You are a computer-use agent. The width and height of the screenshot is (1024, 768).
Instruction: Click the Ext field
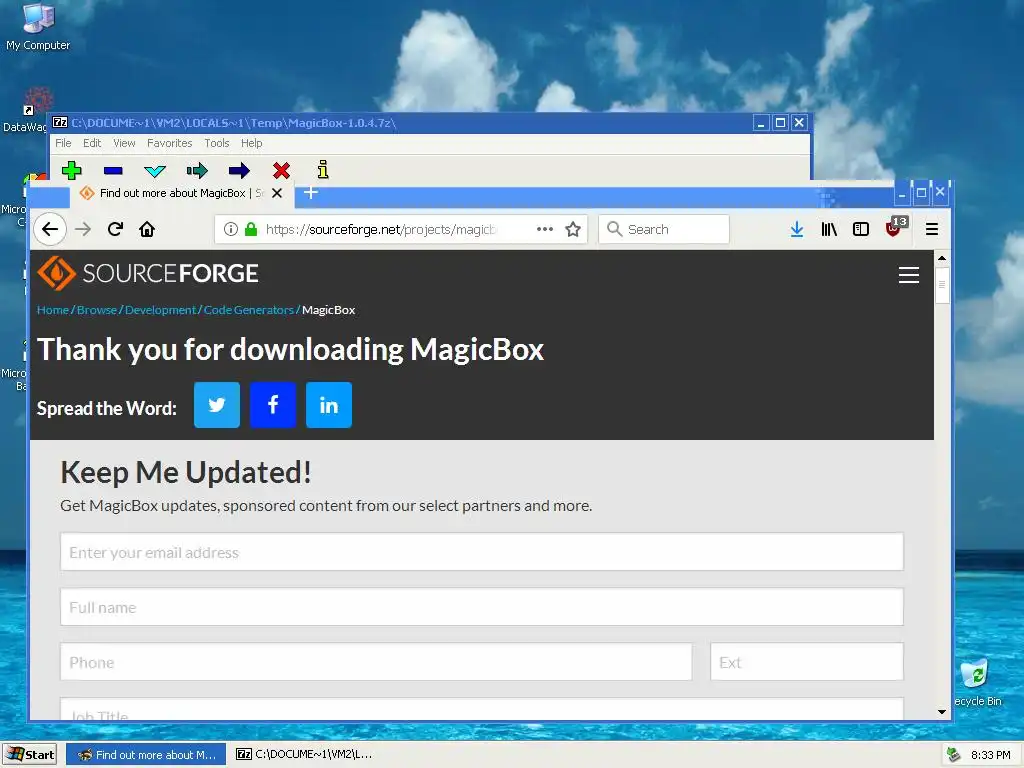click(x=807, y=662)
